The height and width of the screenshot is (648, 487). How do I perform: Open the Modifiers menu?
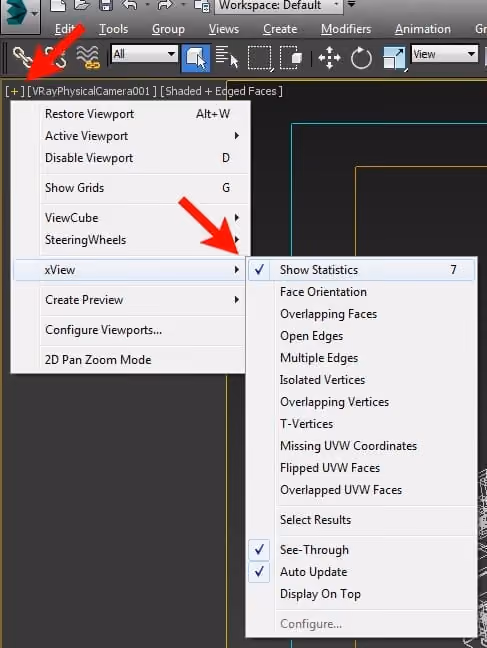pos(346,29)
